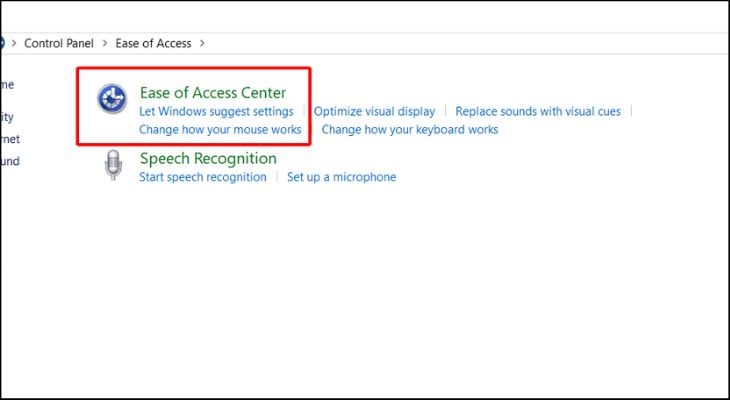Open the Speech Recognition heading link
The height and width of the screenshot is (400, 730).
tap(208, 158)
